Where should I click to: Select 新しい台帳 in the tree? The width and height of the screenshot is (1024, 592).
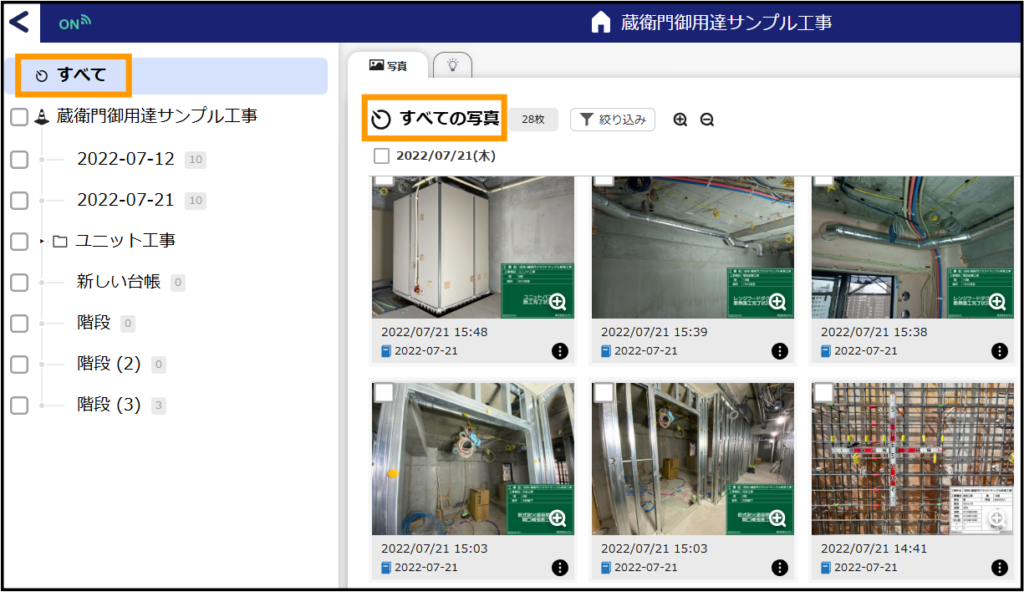118,282
